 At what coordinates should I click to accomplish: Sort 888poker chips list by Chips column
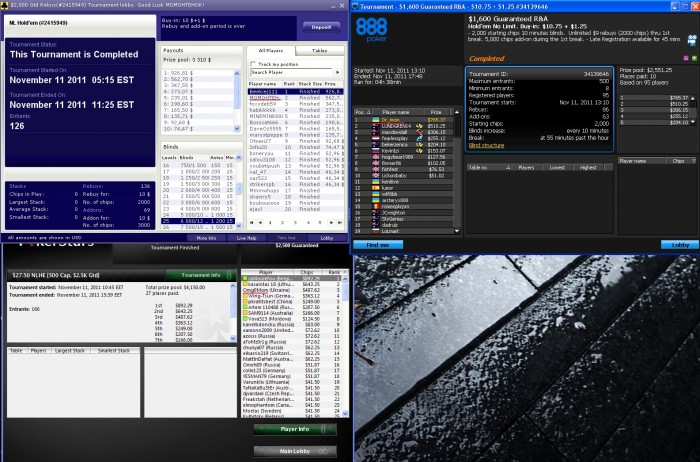(681, 161)
